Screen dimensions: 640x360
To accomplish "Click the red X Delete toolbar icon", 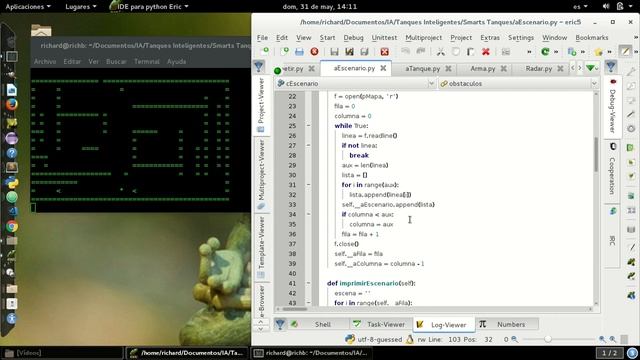I will (485, 51).
